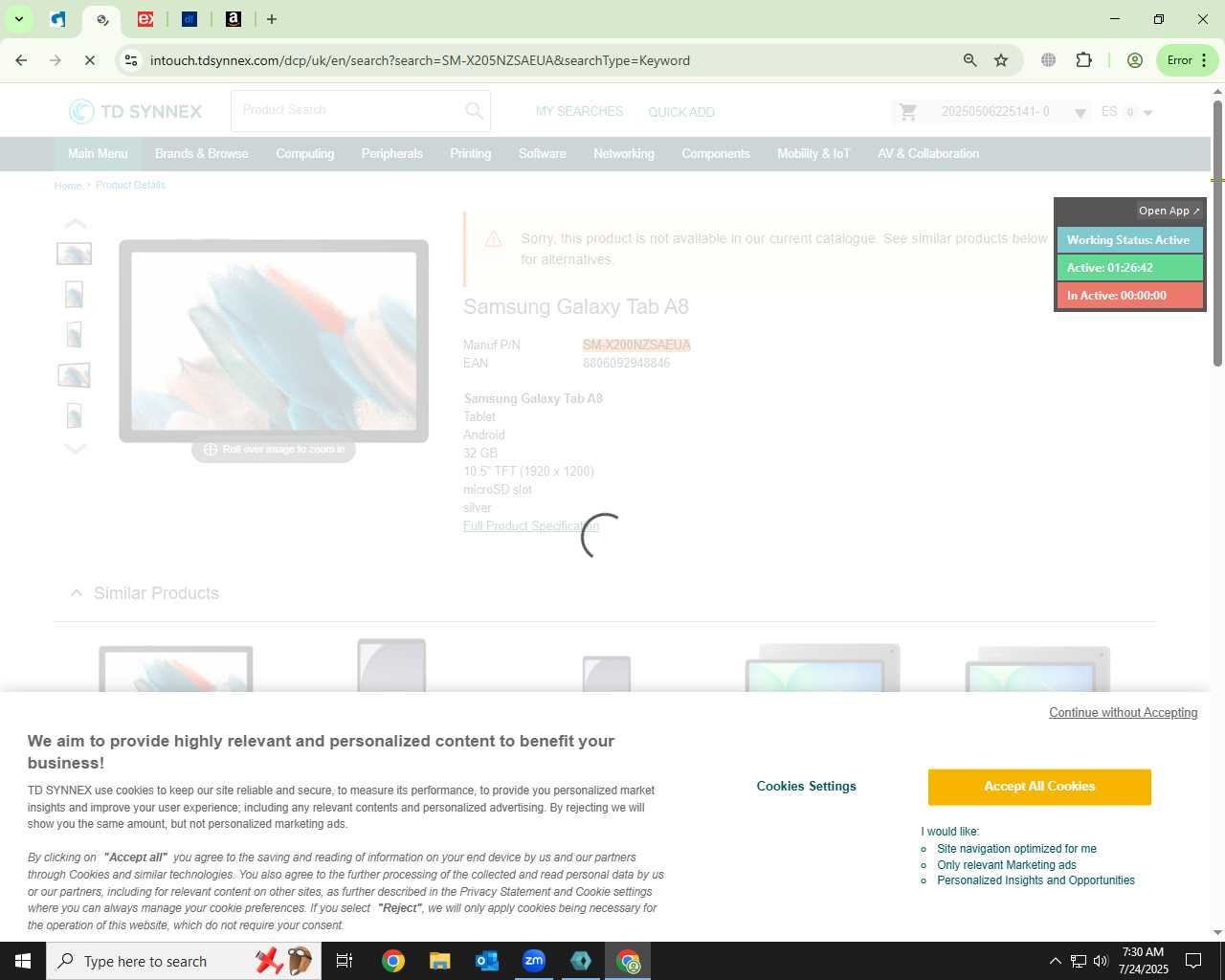Switch to the red 'ex' browser tab
1225x980 pixels.
pos(145,19)
